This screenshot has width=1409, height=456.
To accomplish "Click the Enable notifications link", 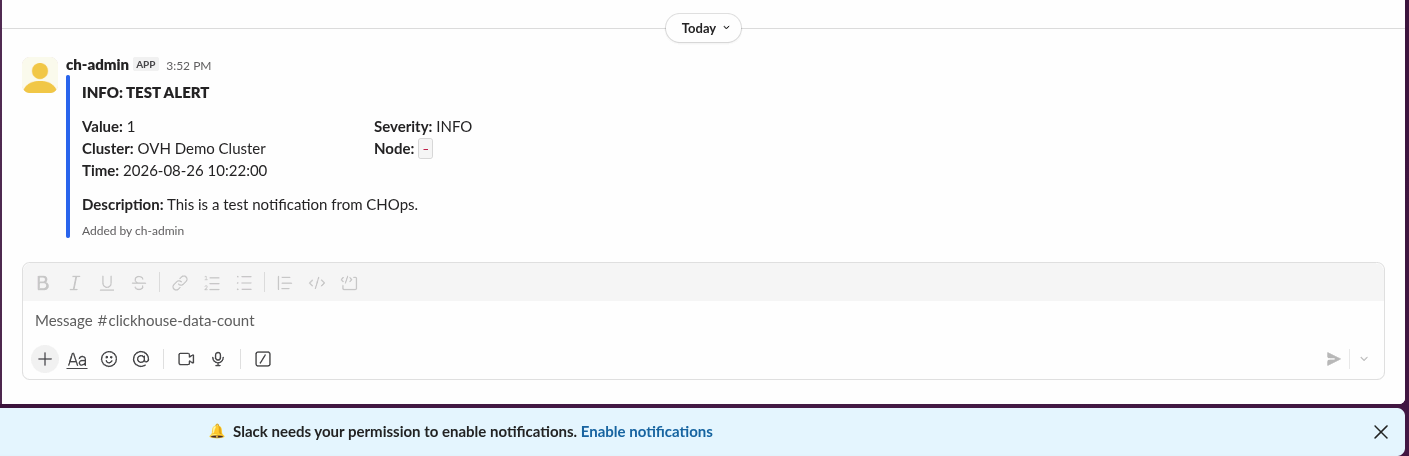I will point(647,432).
